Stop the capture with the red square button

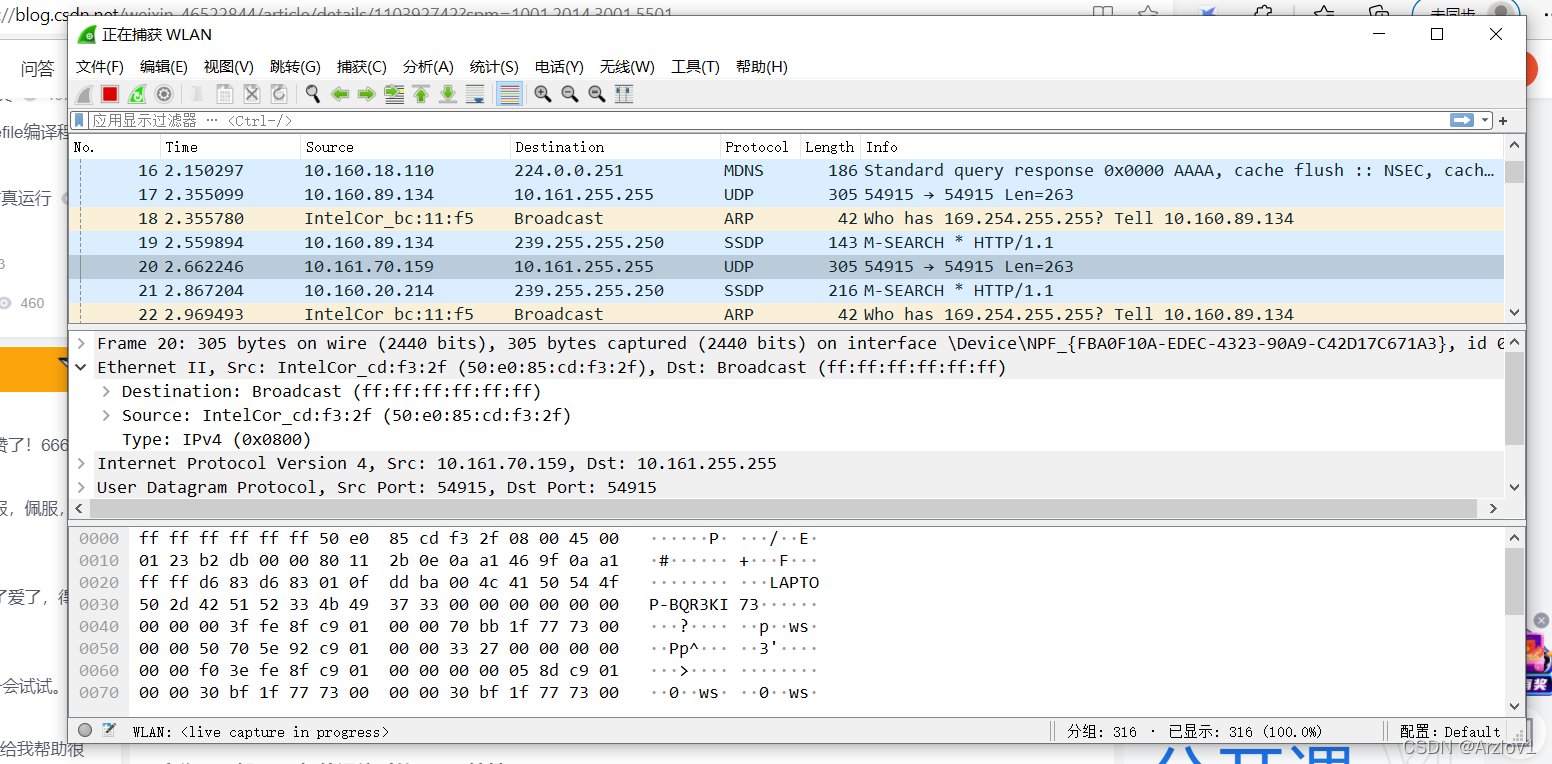coord(110,94)
